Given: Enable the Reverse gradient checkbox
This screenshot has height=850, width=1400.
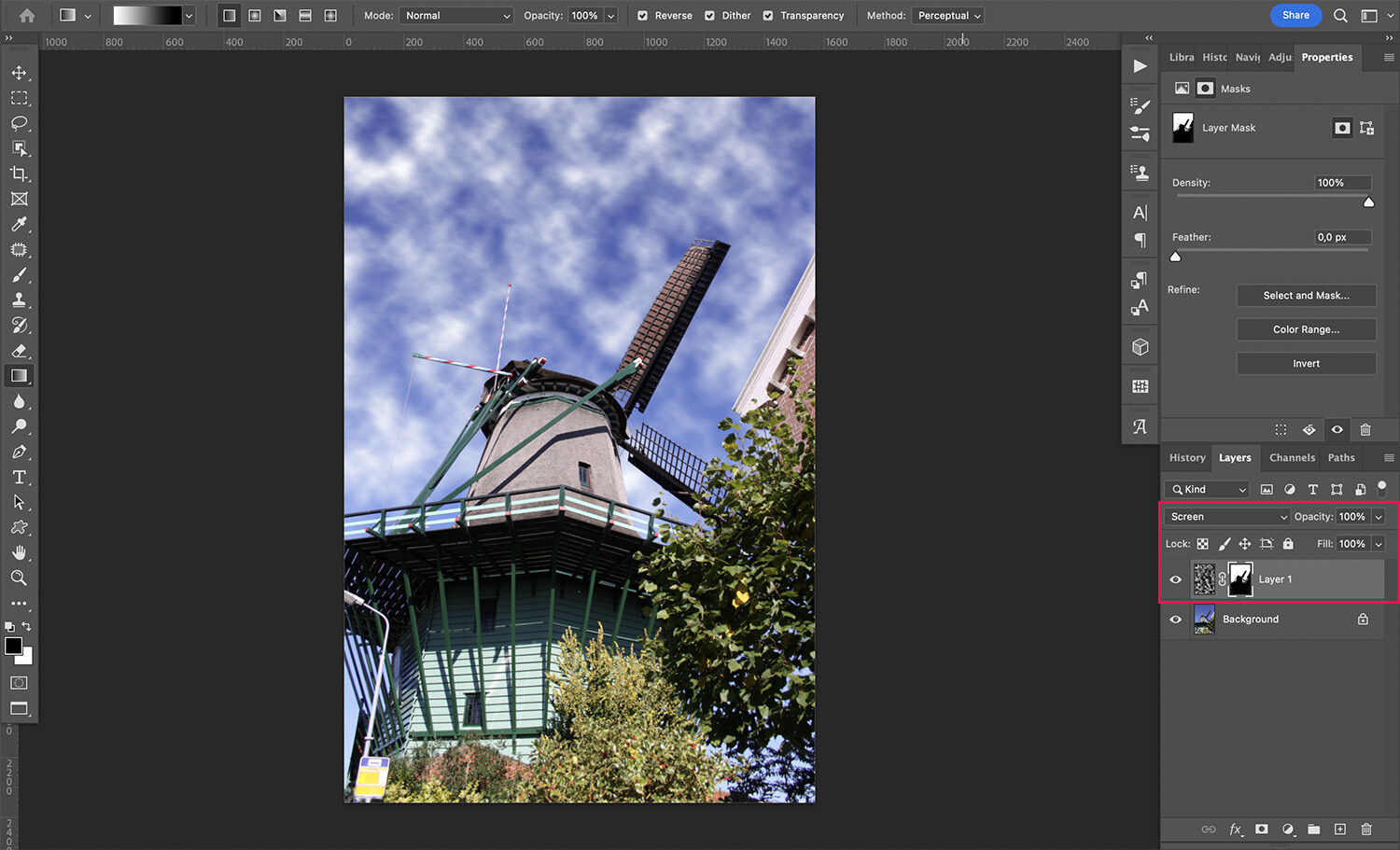Looking at the screenshot, I should [x=641, y=15].
